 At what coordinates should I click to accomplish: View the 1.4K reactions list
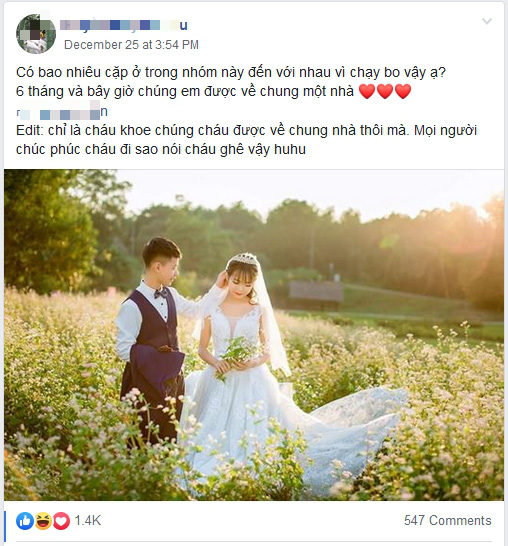88,521
